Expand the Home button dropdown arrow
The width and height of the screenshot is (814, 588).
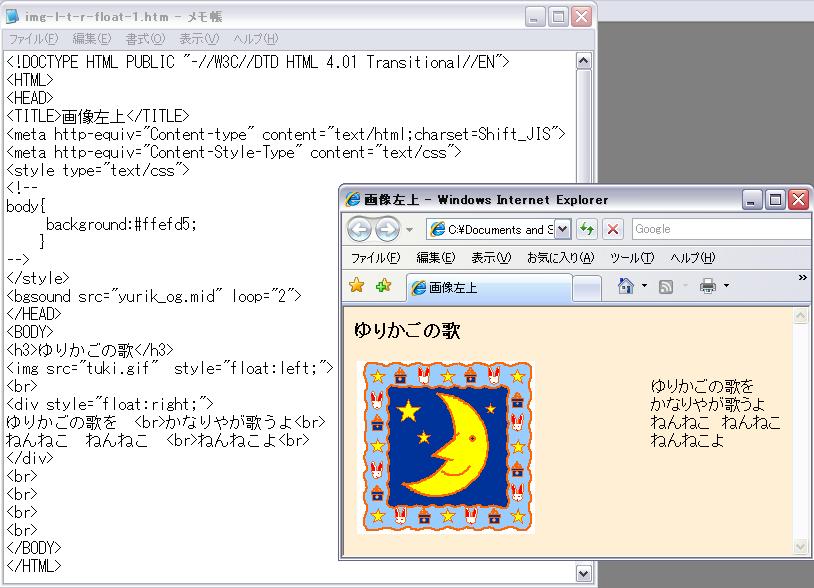pyautogui.click(x=644, y=285)
